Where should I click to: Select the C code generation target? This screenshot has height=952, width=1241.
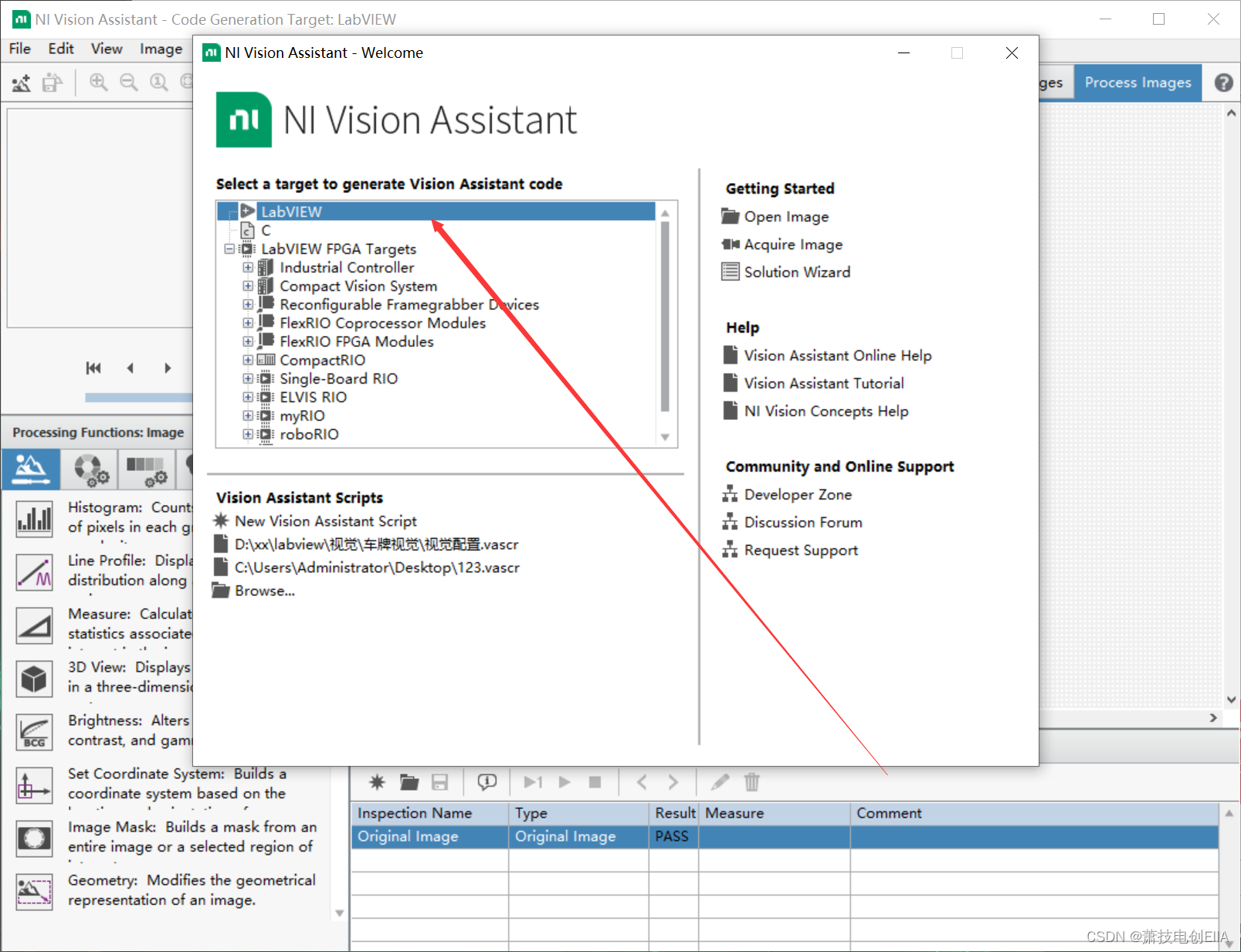266,230
